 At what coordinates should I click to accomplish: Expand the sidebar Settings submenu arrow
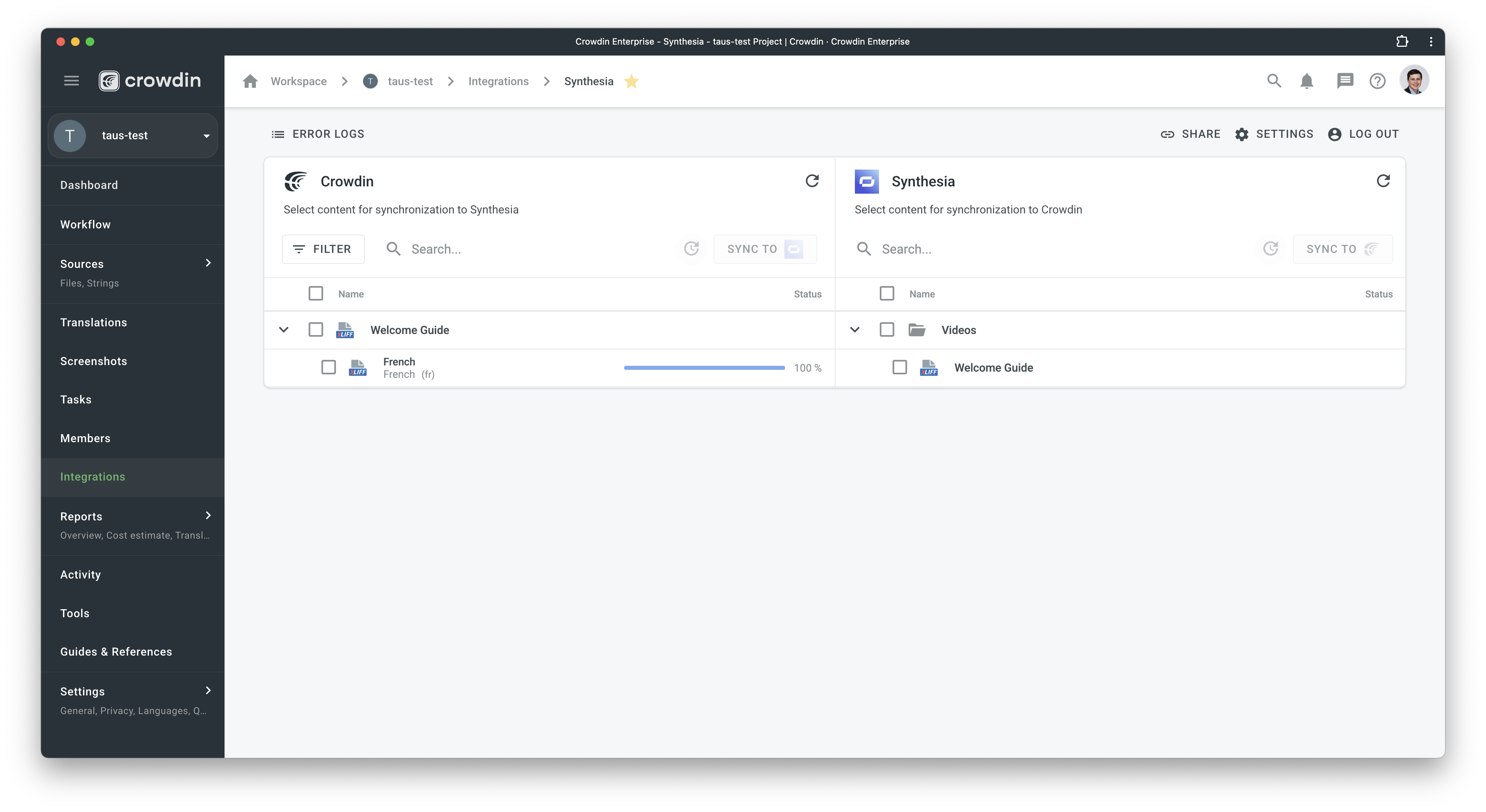point(208,690)
